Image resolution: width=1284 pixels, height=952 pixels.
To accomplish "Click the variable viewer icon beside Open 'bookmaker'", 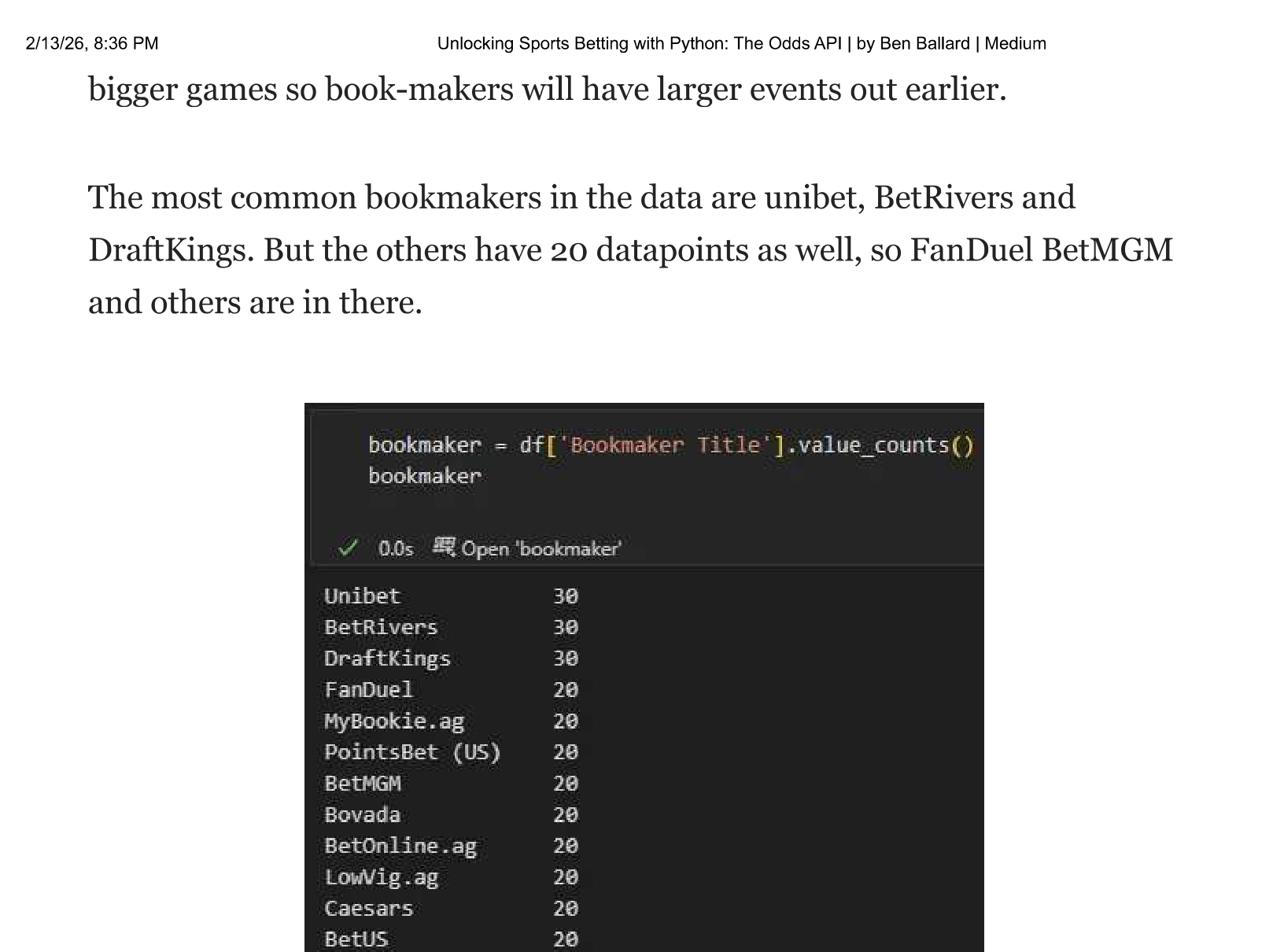I will click(x=444, y=547).
